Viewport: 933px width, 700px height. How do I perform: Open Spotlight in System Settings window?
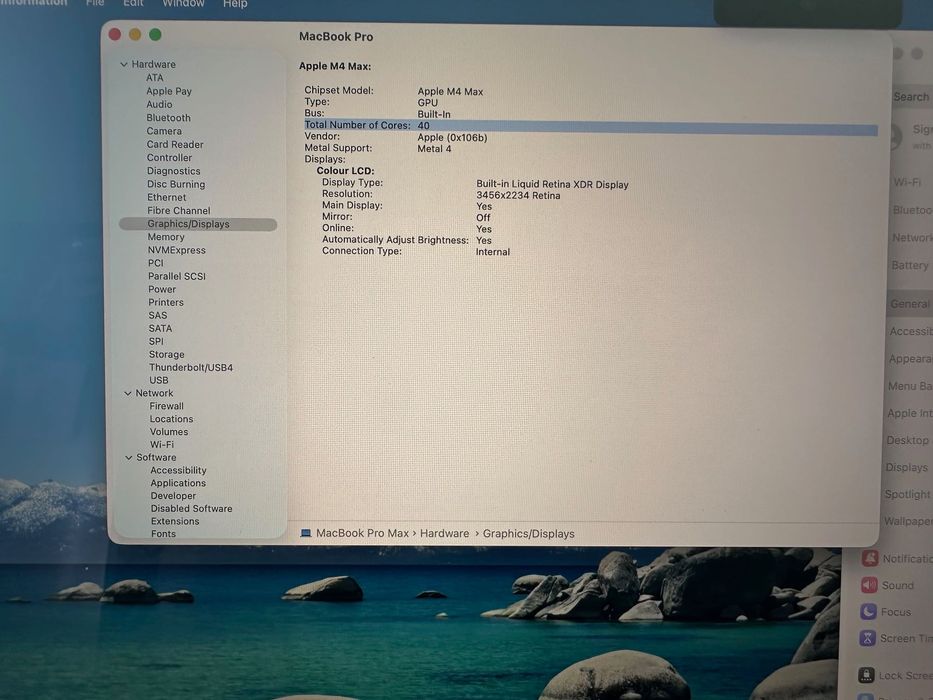[907, 494]
